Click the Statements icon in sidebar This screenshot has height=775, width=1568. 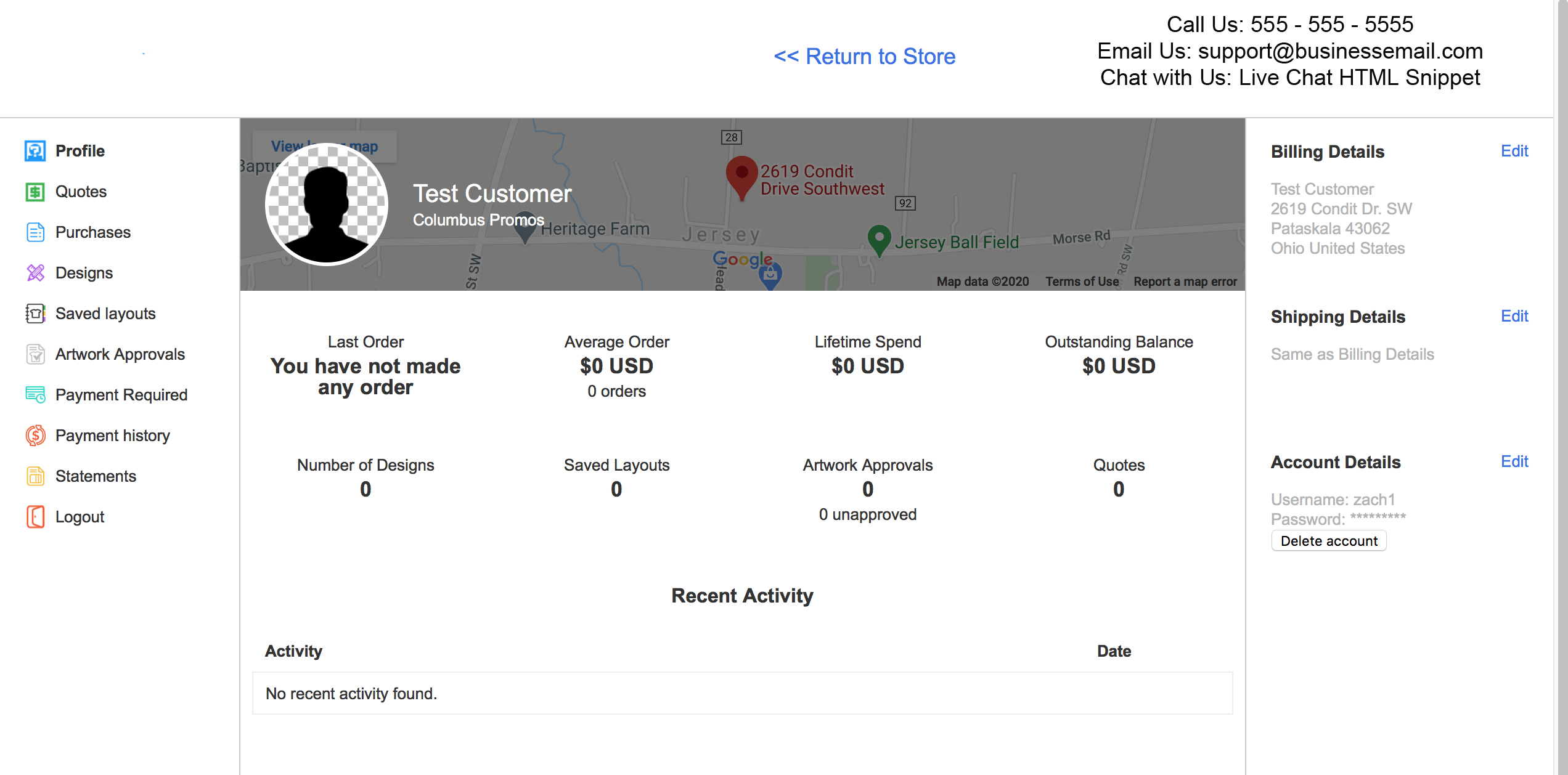click(35, 476)
